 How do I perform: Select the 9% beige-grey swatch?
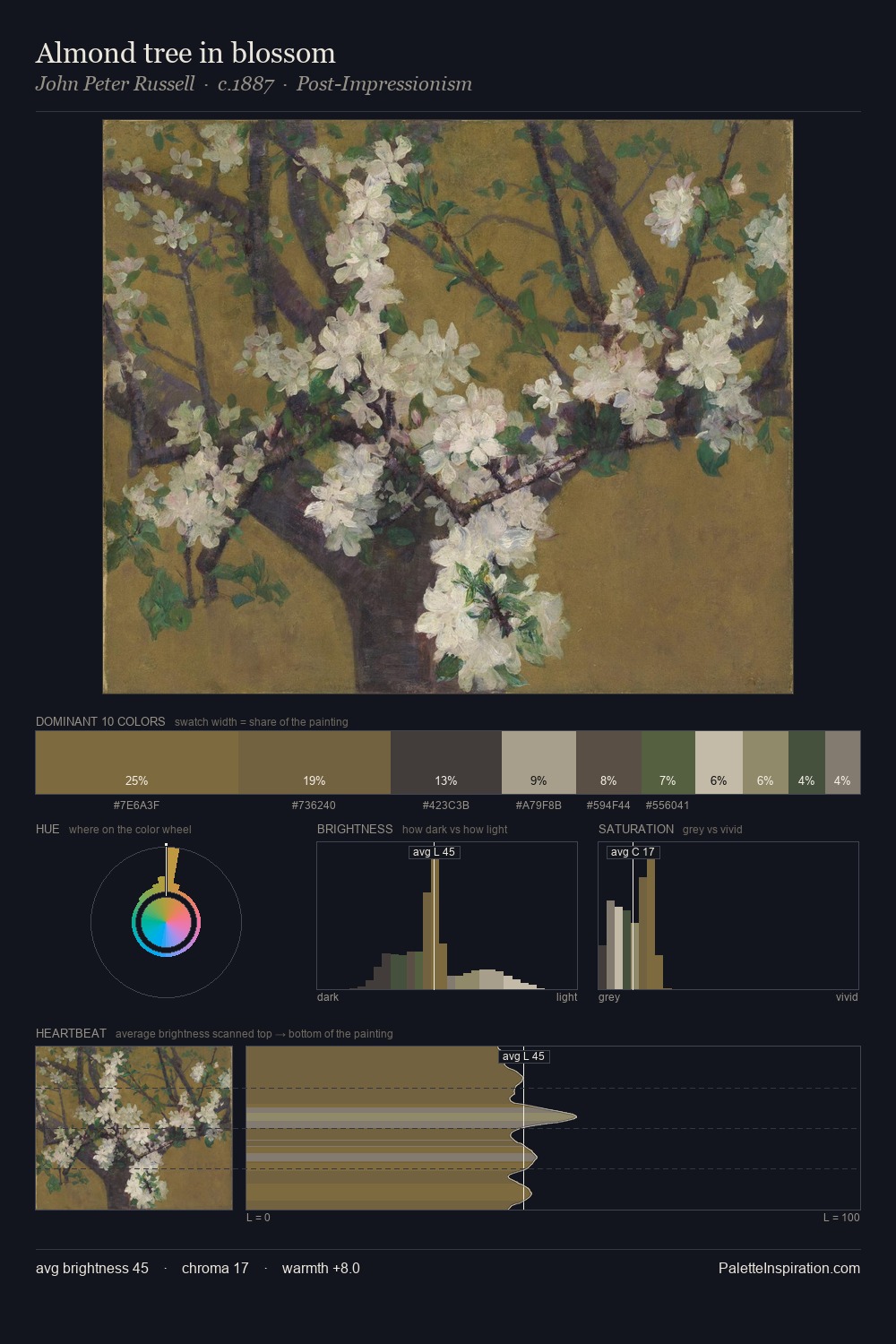pos(538,762)
